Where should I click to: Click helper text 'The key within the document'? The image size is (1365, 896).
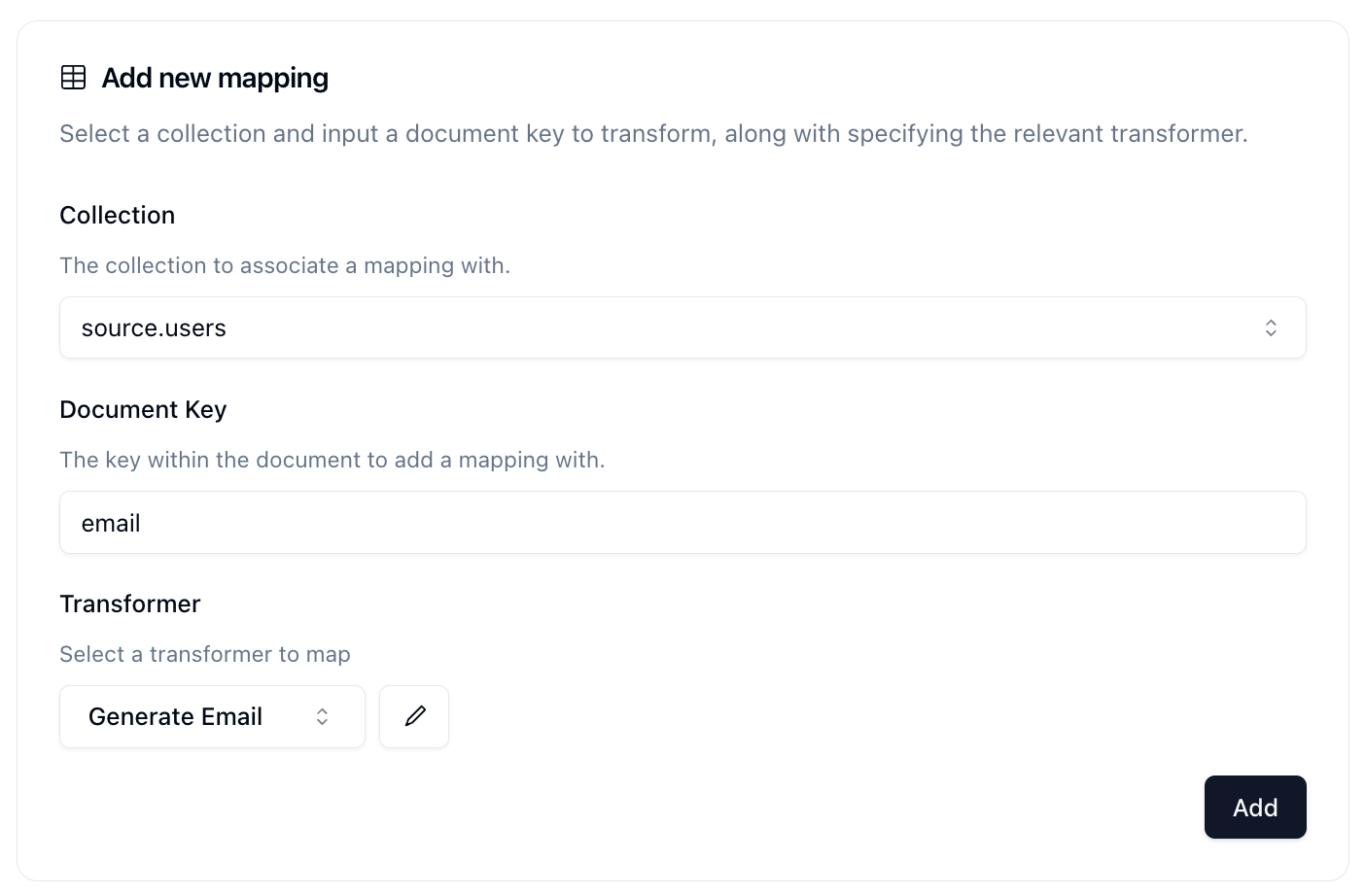pos(332,461)
